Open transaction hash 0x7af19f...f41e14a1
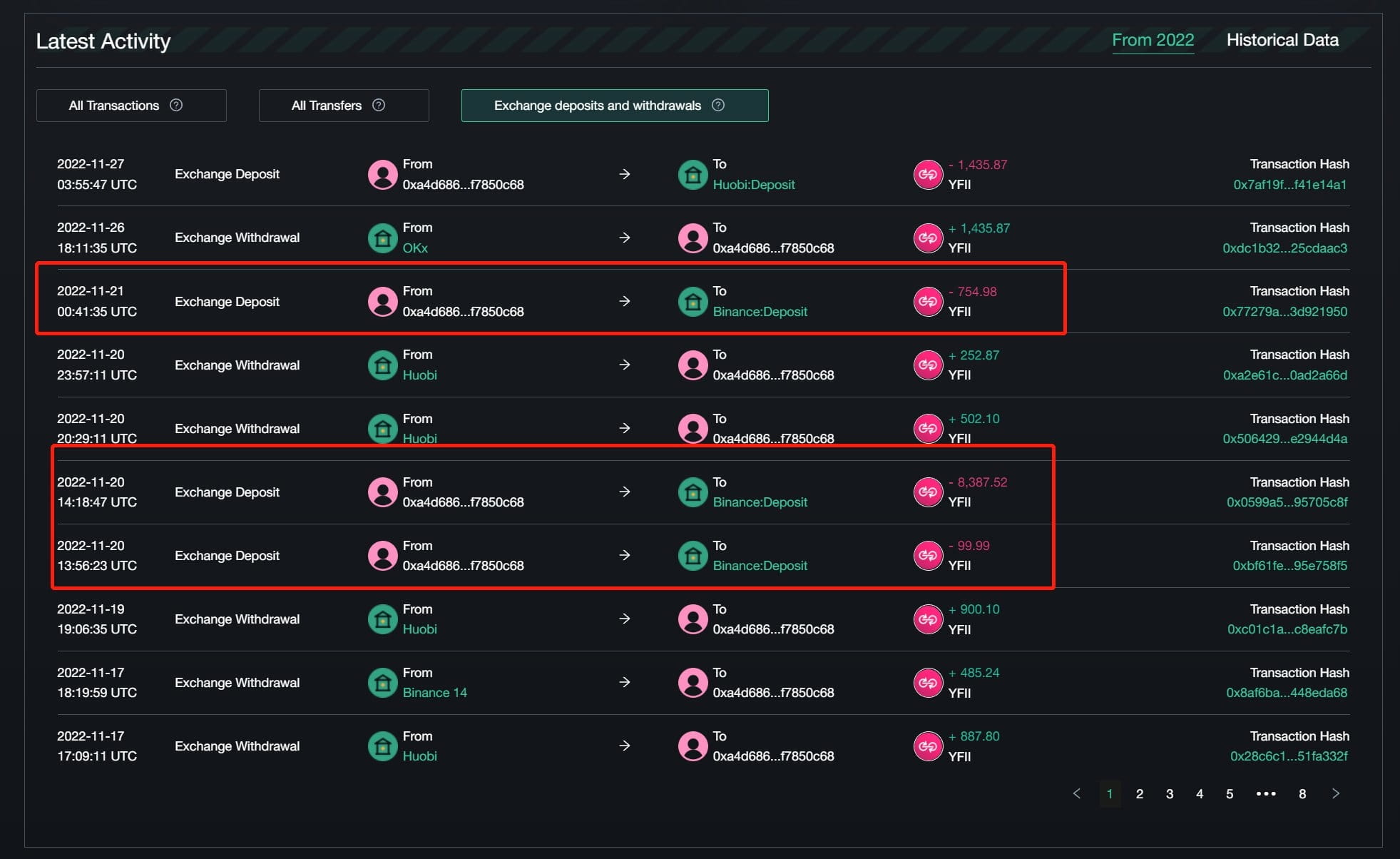 click(x=1289, y=185)
